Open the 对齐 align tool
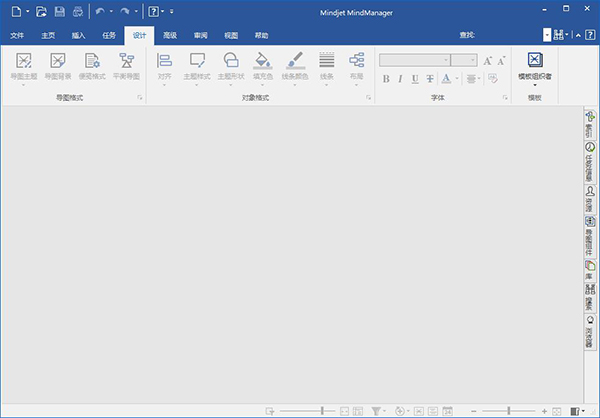The width and height of the screenshot is (600, 418). coord(165,68)
